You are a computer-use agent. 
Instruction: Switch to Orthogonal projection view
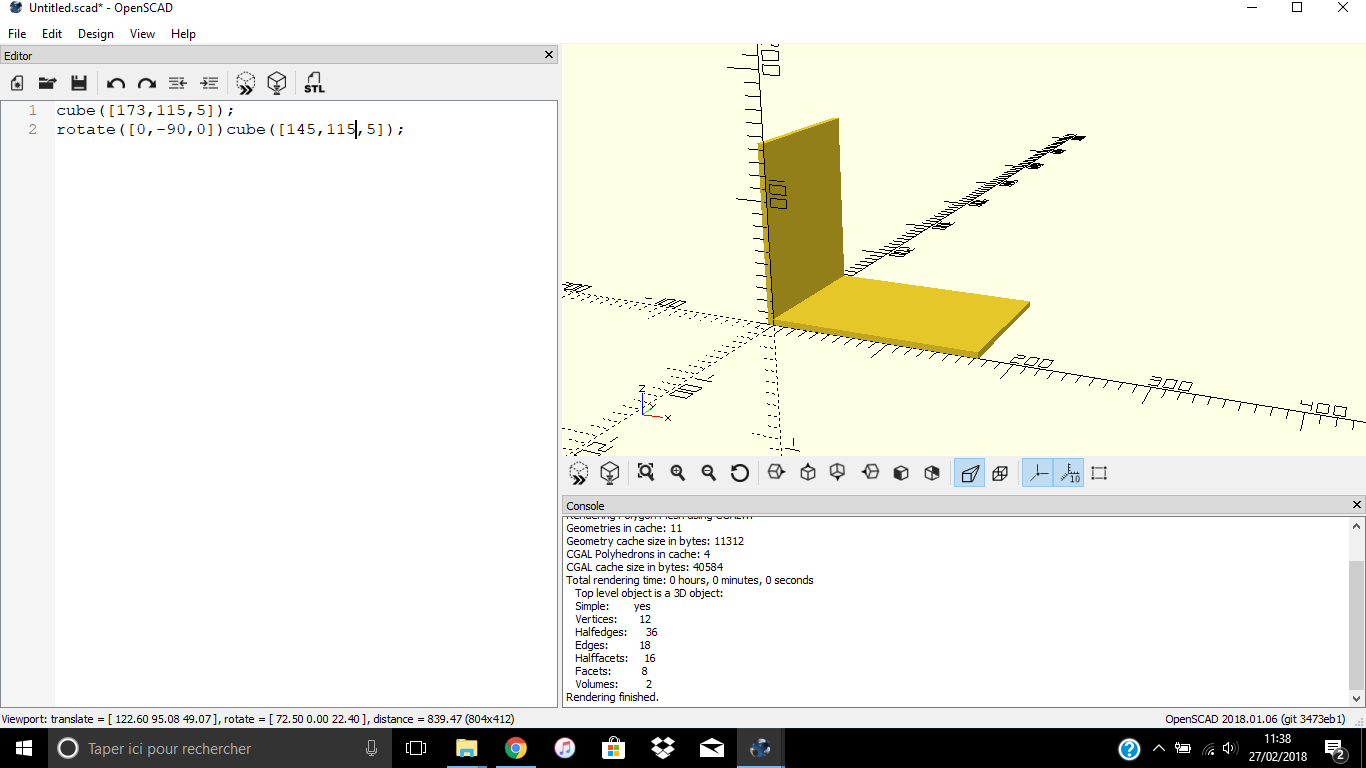(1000, 473)
